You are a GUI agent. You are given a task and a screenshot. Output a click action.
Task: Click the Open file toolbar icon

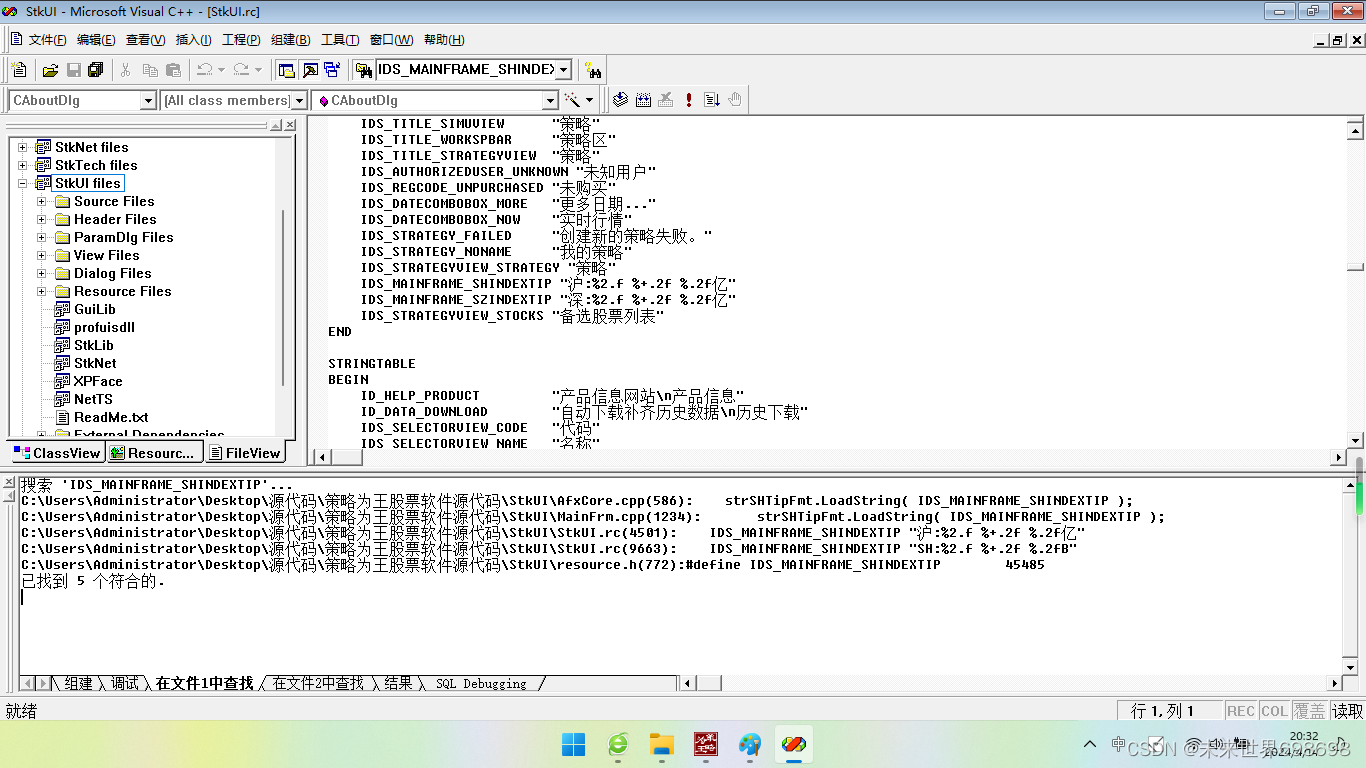(x=50, y=69)
